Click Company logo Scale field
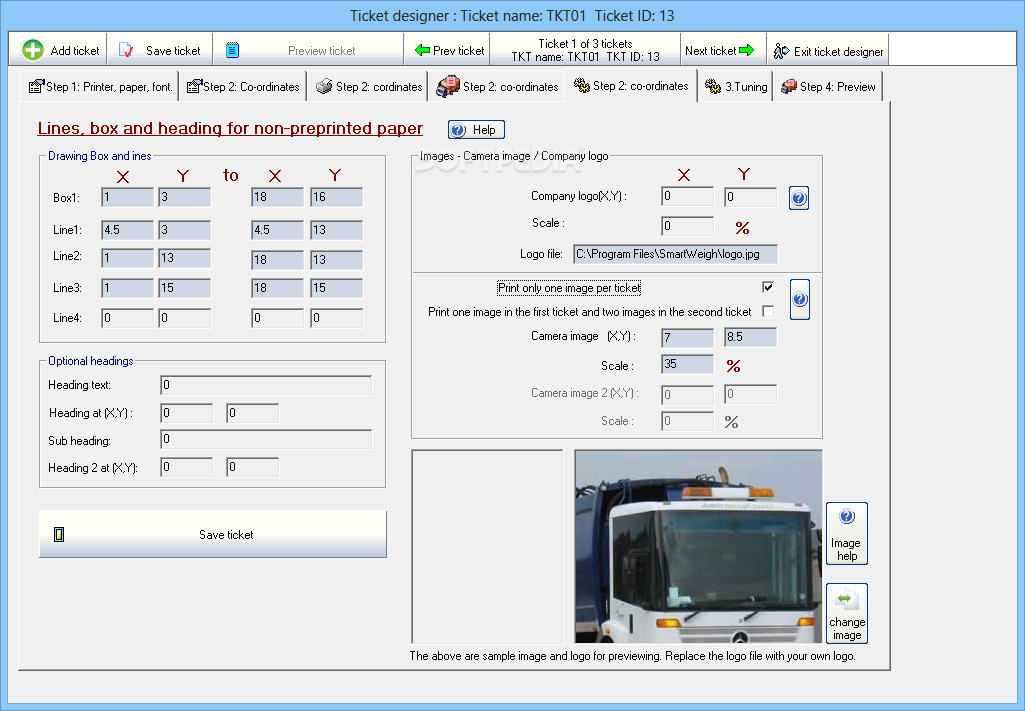Image resolution: width=1025 pixels, height=711 pixels. pos(688,226)
